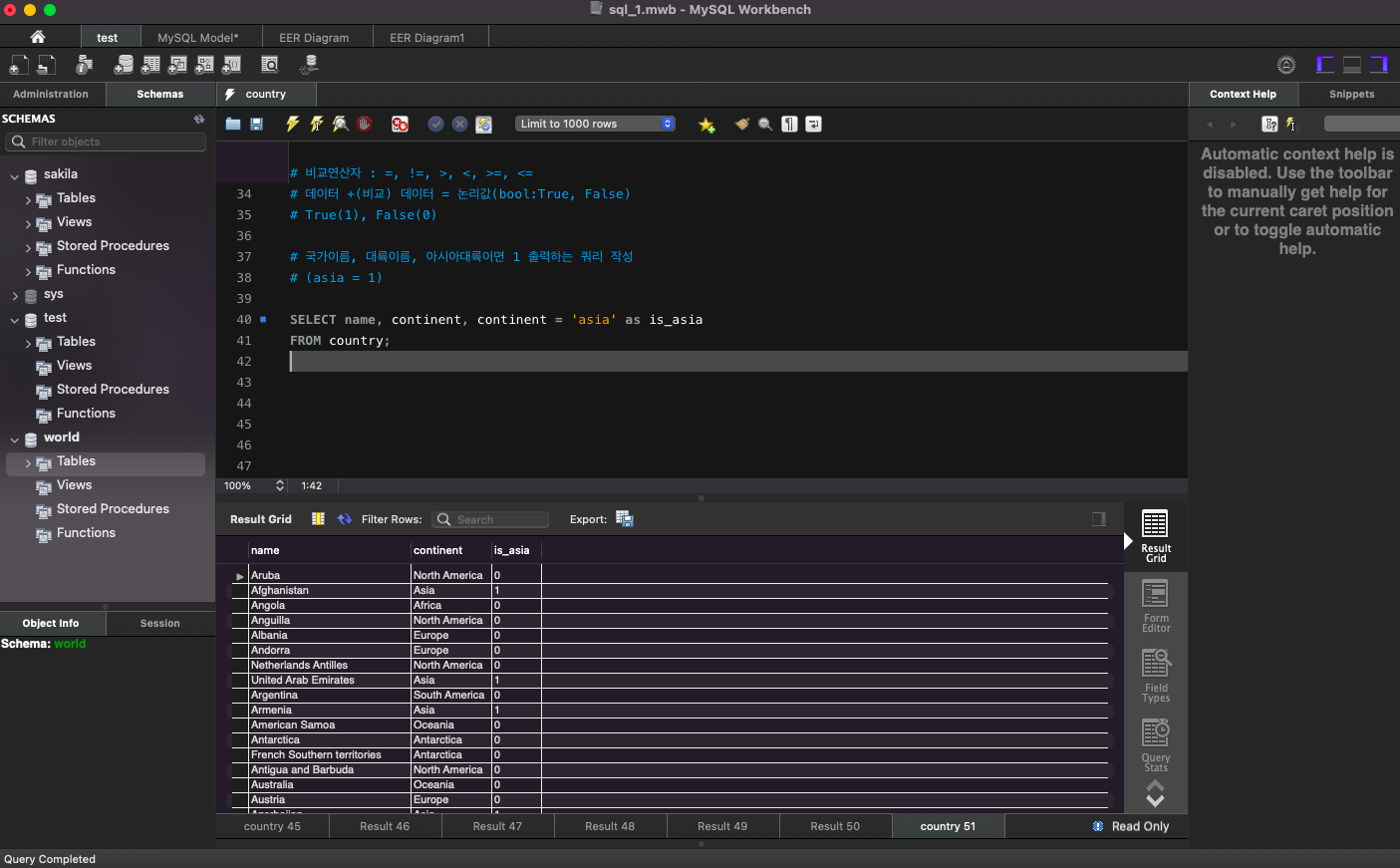Viewport: 1400px width, 868px height.
Task: Show Field Types panel
Action: pyautogui.click(x=1156, y=676)
